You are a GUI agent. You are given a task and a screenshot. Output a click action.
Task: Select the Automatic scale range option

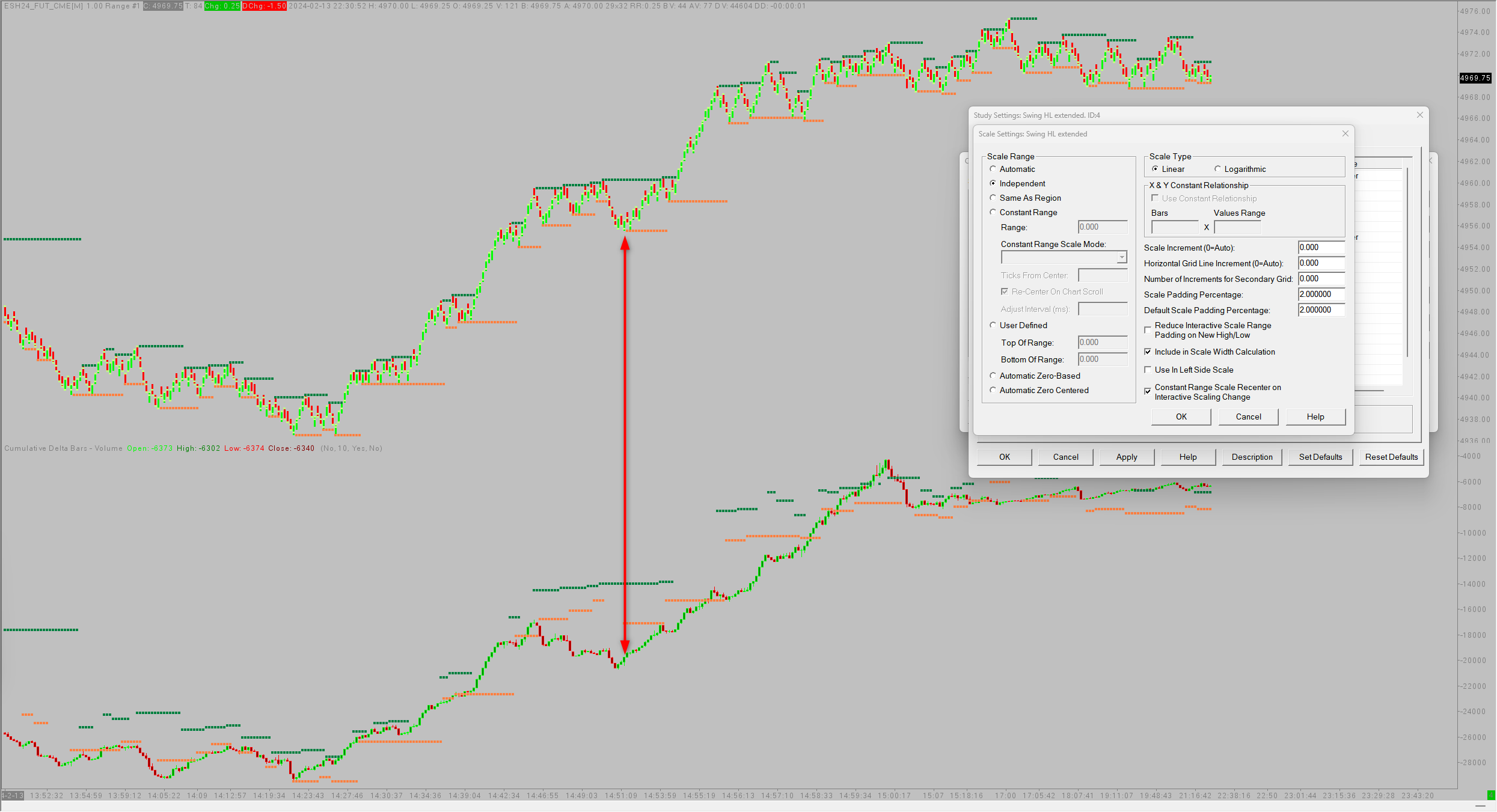pyautogui.click(x=993, y=169)
